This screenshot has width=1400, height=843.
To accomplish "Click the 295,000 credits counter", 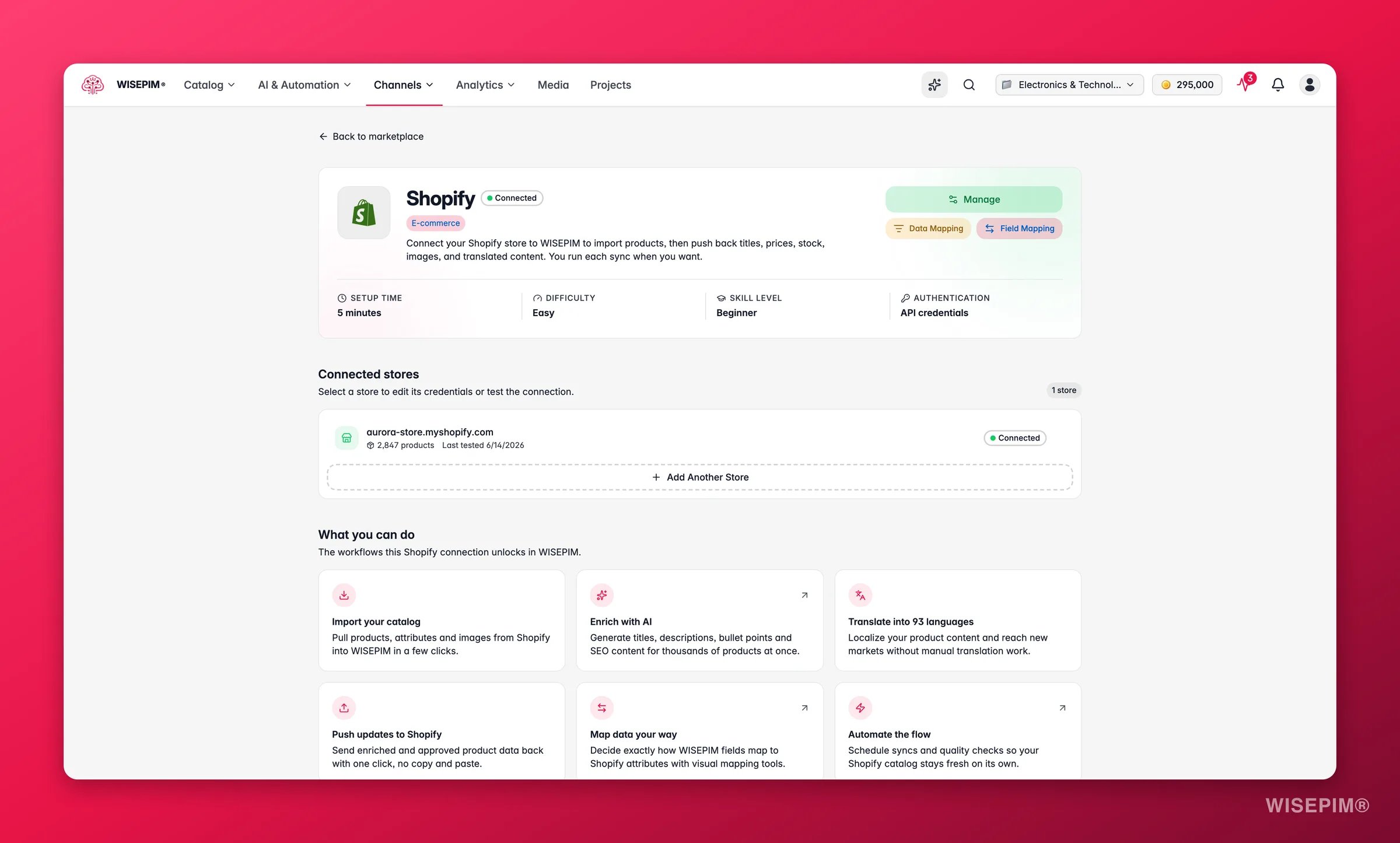I will pos(1187,85).
